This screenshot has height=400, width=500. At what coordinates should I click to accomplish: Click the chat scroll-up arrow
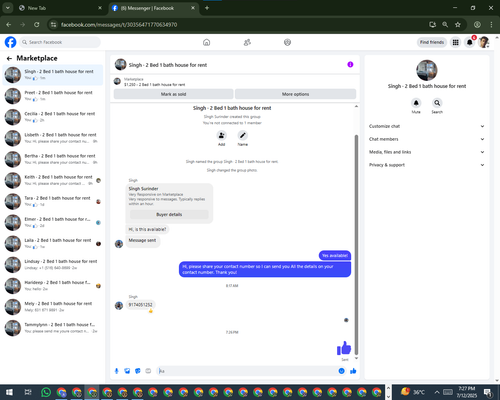[356, 106]
